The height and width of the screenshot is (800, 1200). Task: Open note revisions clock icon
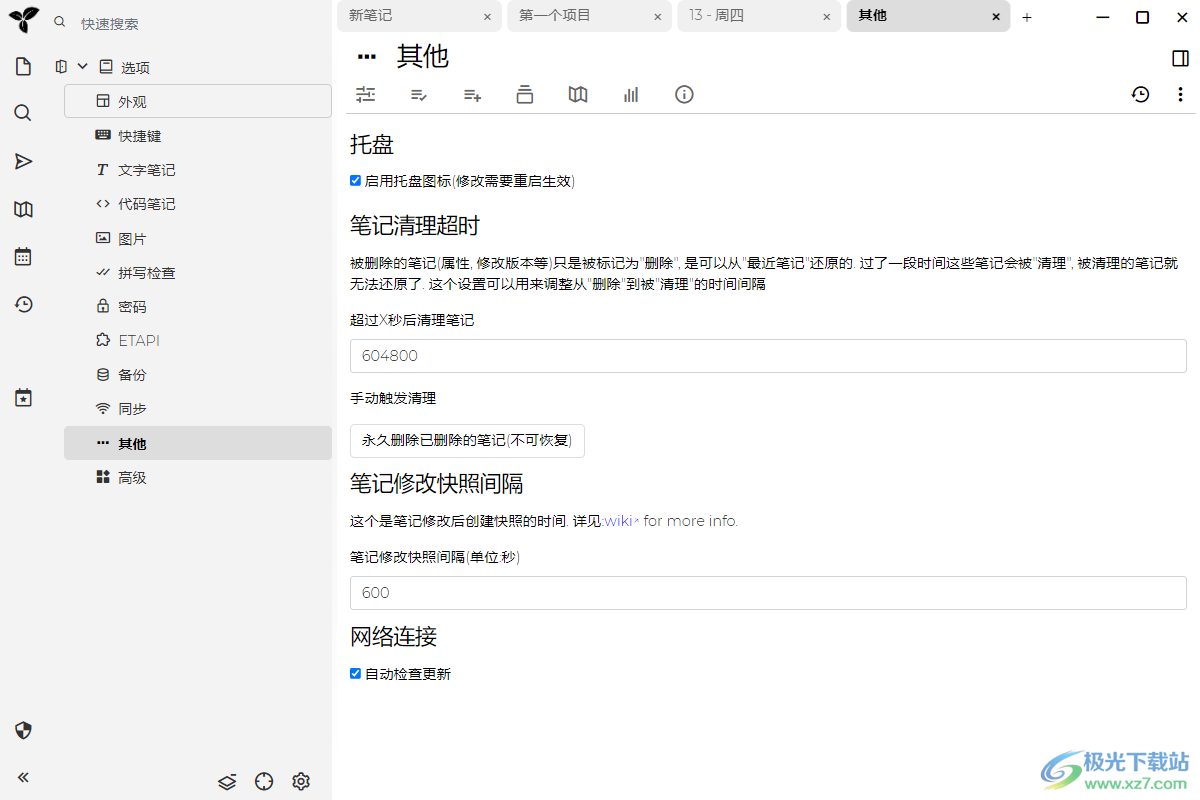coord(1140,94)
